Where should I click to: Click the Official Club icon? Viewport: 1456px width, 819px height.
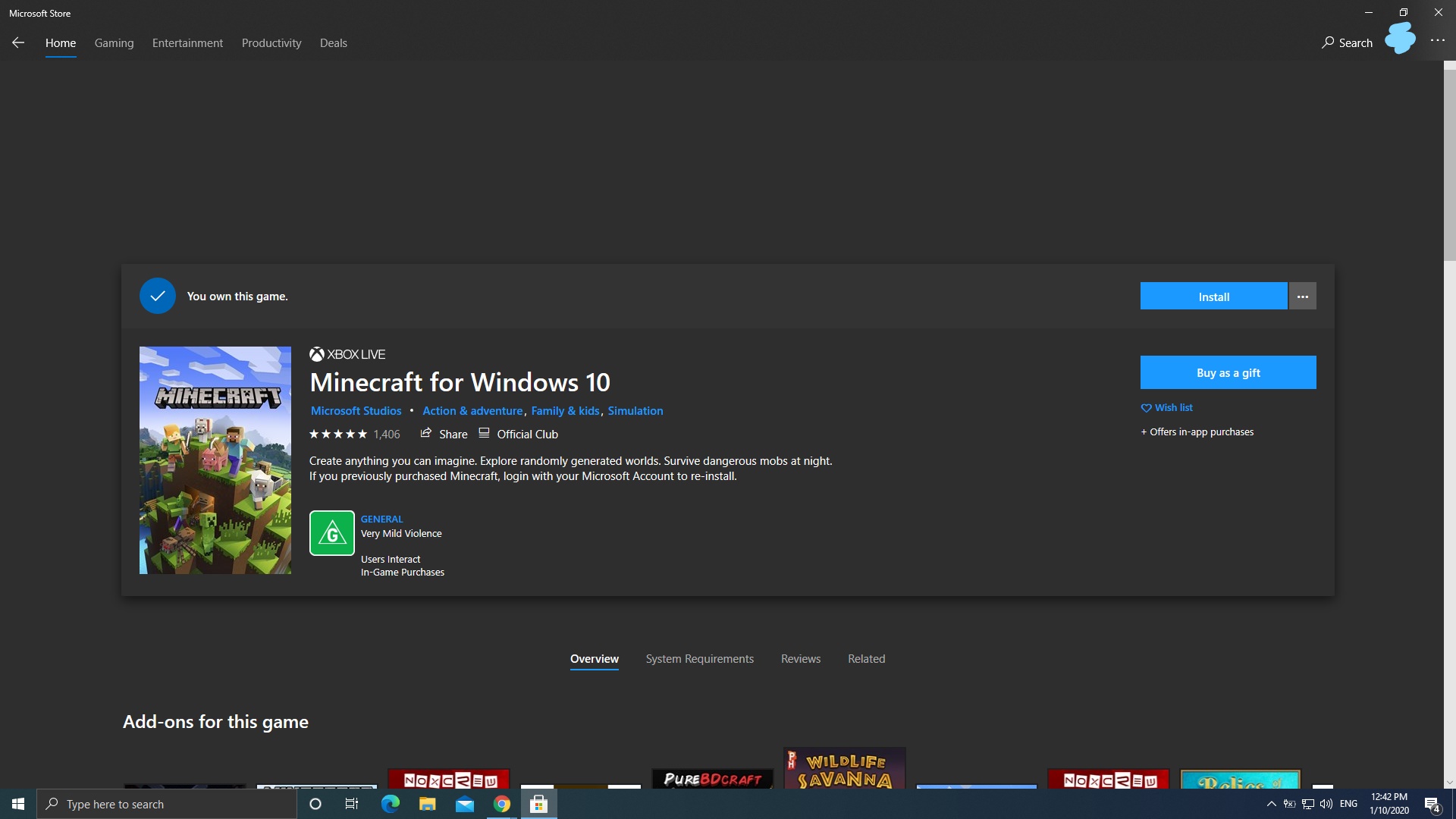click(484, 433)
